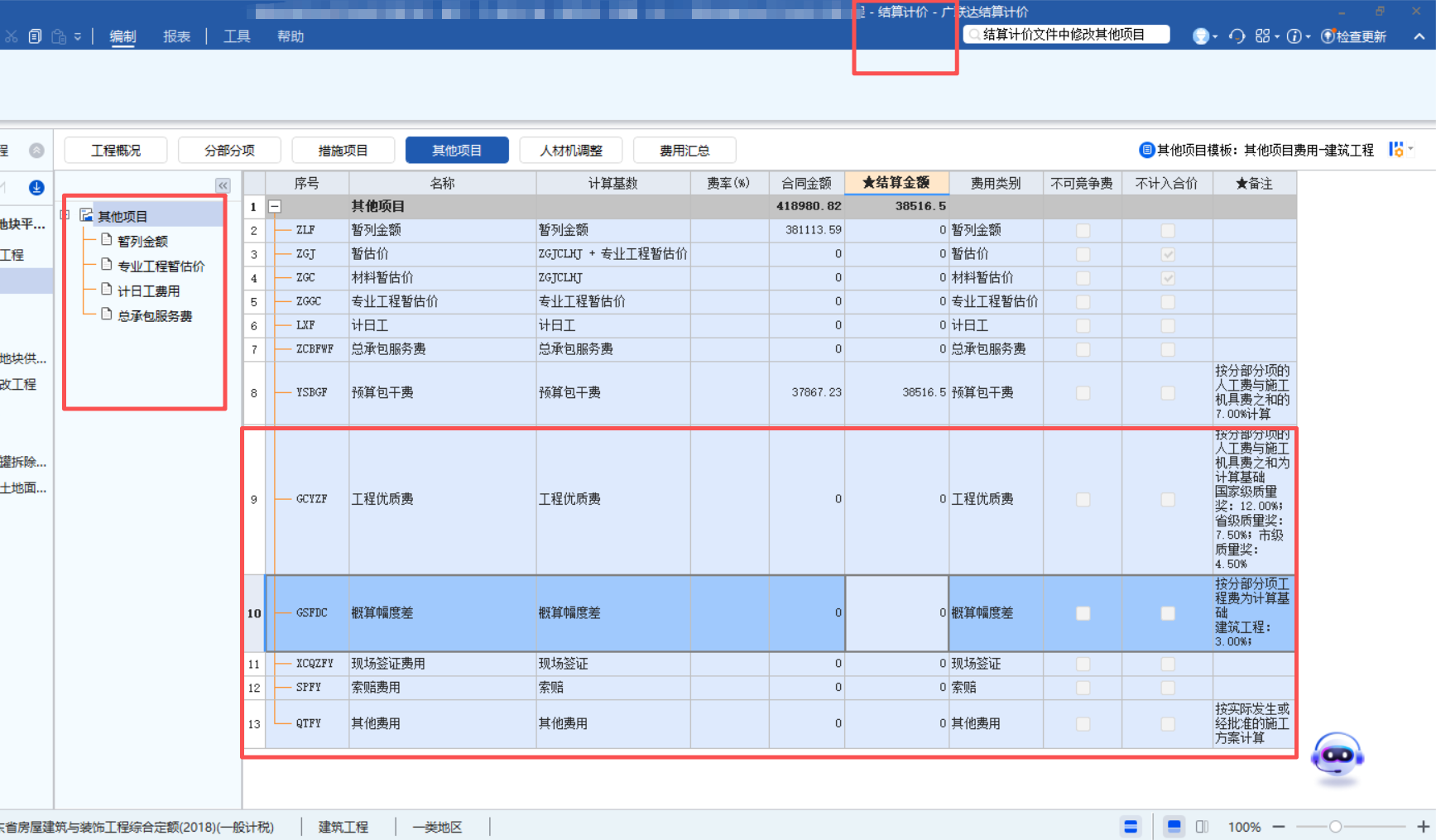Viewport: 1436px width, 840px height.
Task: Open the paste options dropdown arrow
Action: [x=77, y=36]
